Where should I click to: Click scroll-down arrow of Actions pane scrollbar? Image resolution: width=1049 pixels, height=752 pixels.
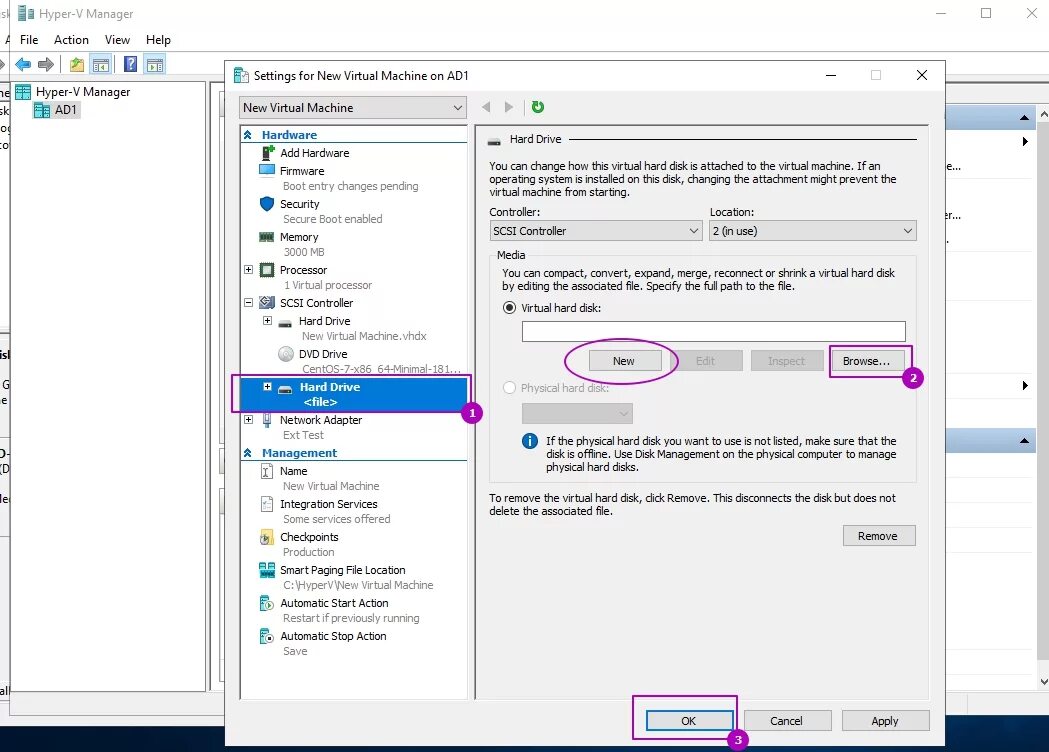tap(1044, 682)
